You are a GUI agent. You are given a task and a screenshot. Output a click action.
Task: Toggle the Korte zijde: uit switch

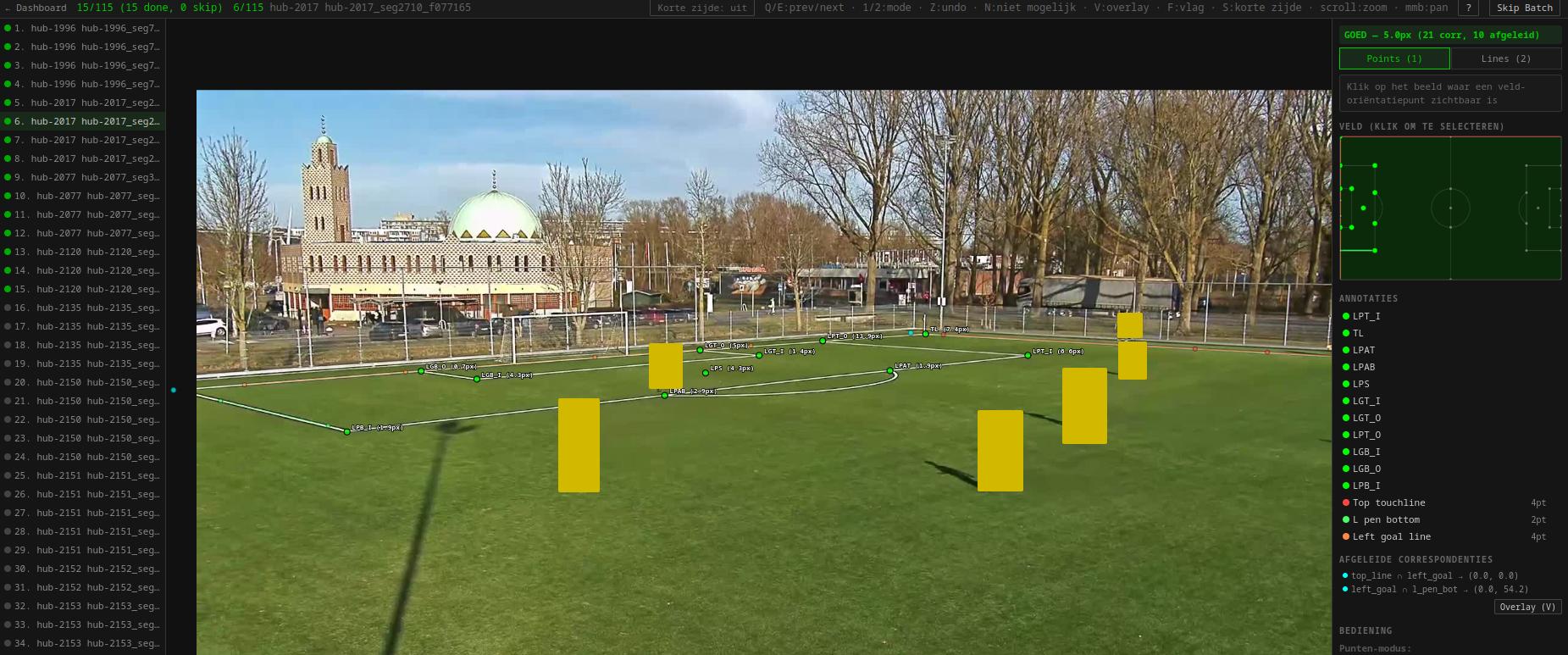(x=701, y=8)
